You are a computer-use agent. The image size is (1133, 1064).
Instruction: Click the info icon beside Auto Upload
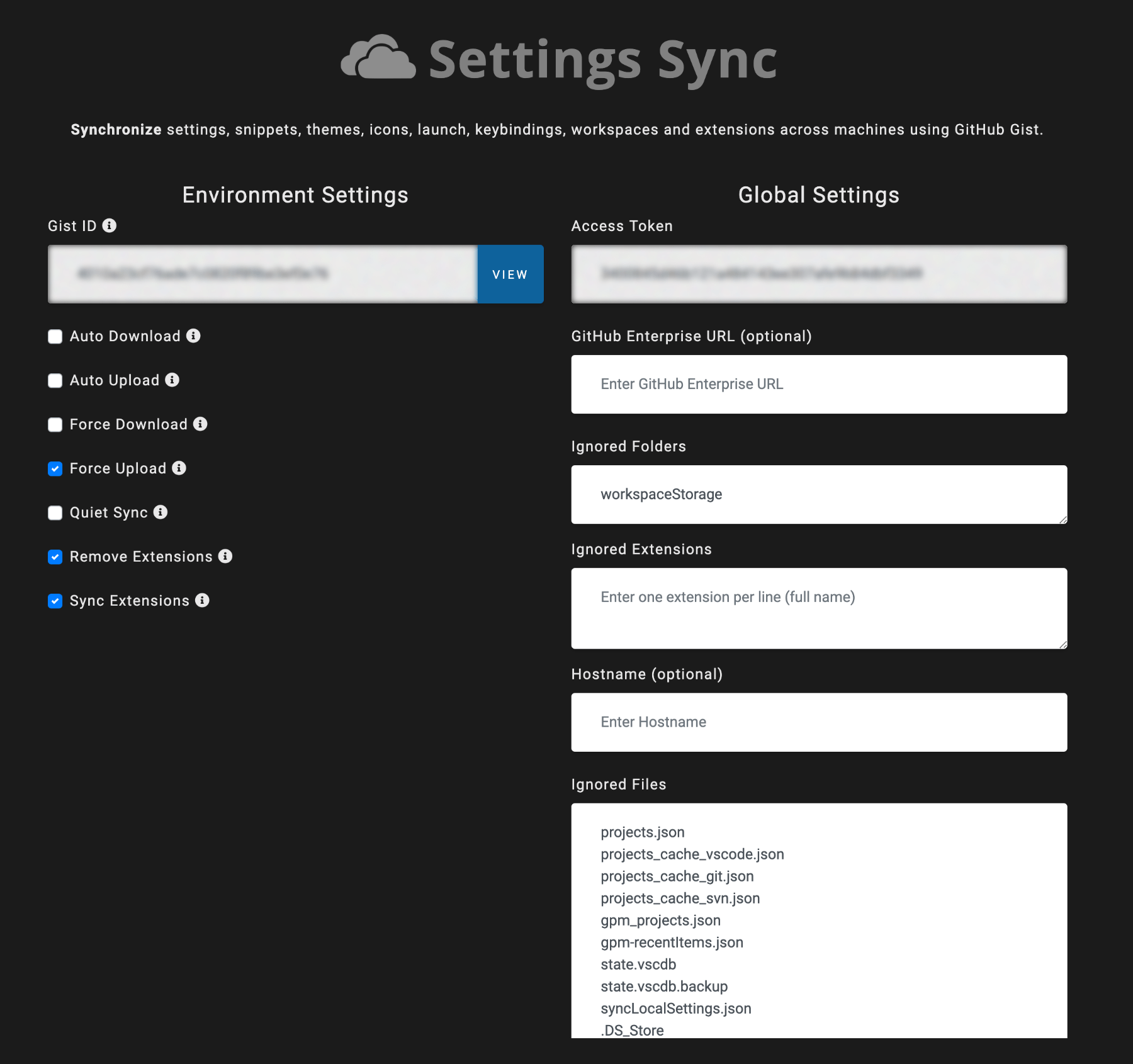172,380
